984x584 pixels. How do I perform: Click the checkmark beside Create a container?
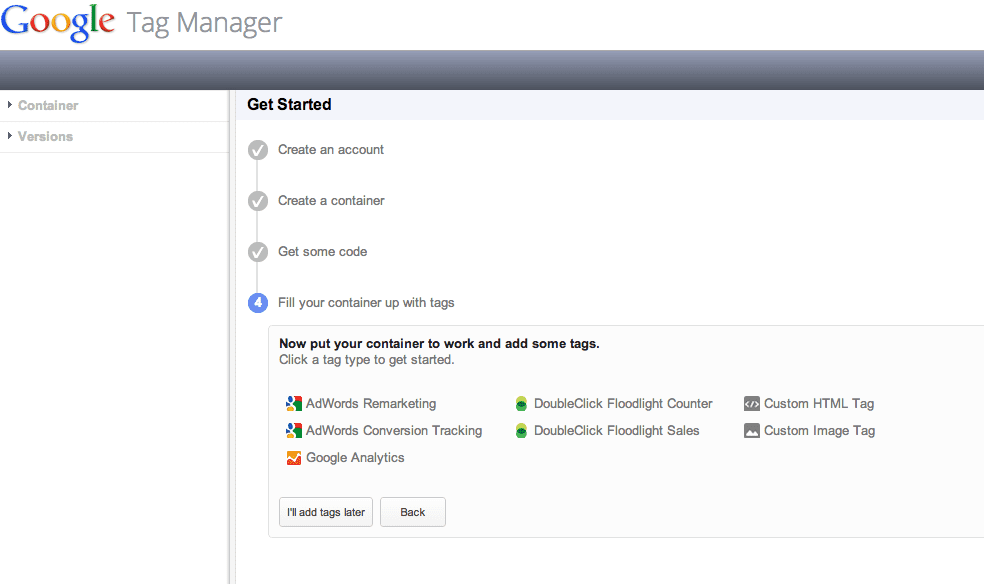[x=257, y=201]
